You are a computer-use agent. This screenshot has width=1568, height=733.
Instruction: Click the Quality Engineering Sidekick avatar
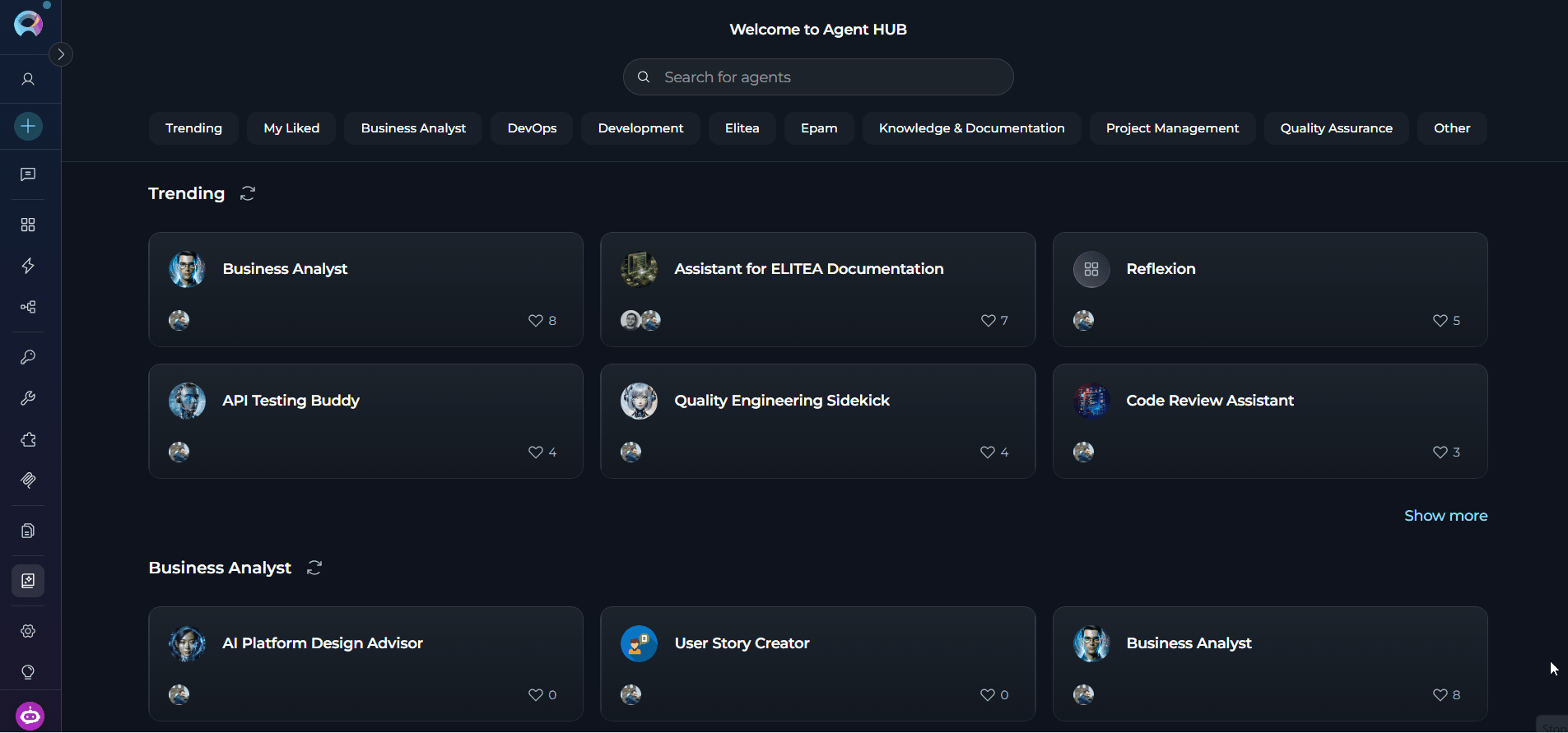click(x=639, y=401)
